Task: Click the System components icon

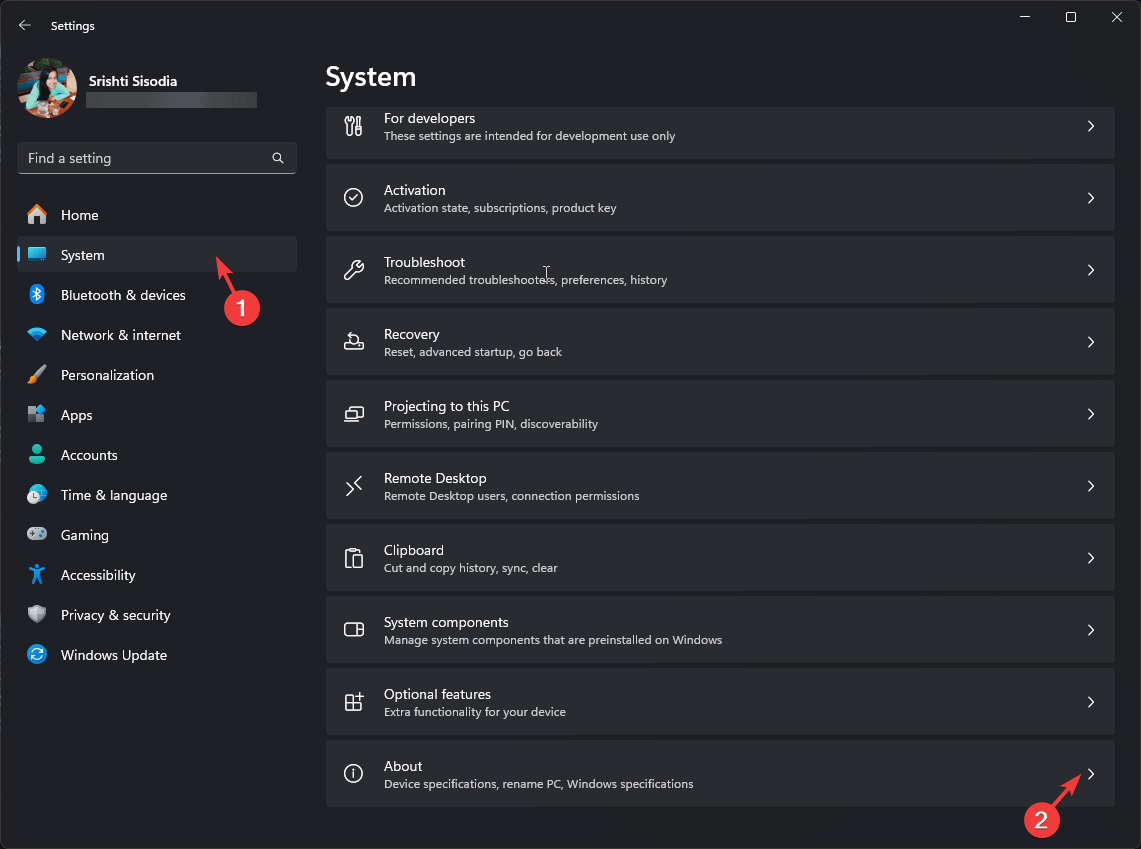Action: pos(354,630)
